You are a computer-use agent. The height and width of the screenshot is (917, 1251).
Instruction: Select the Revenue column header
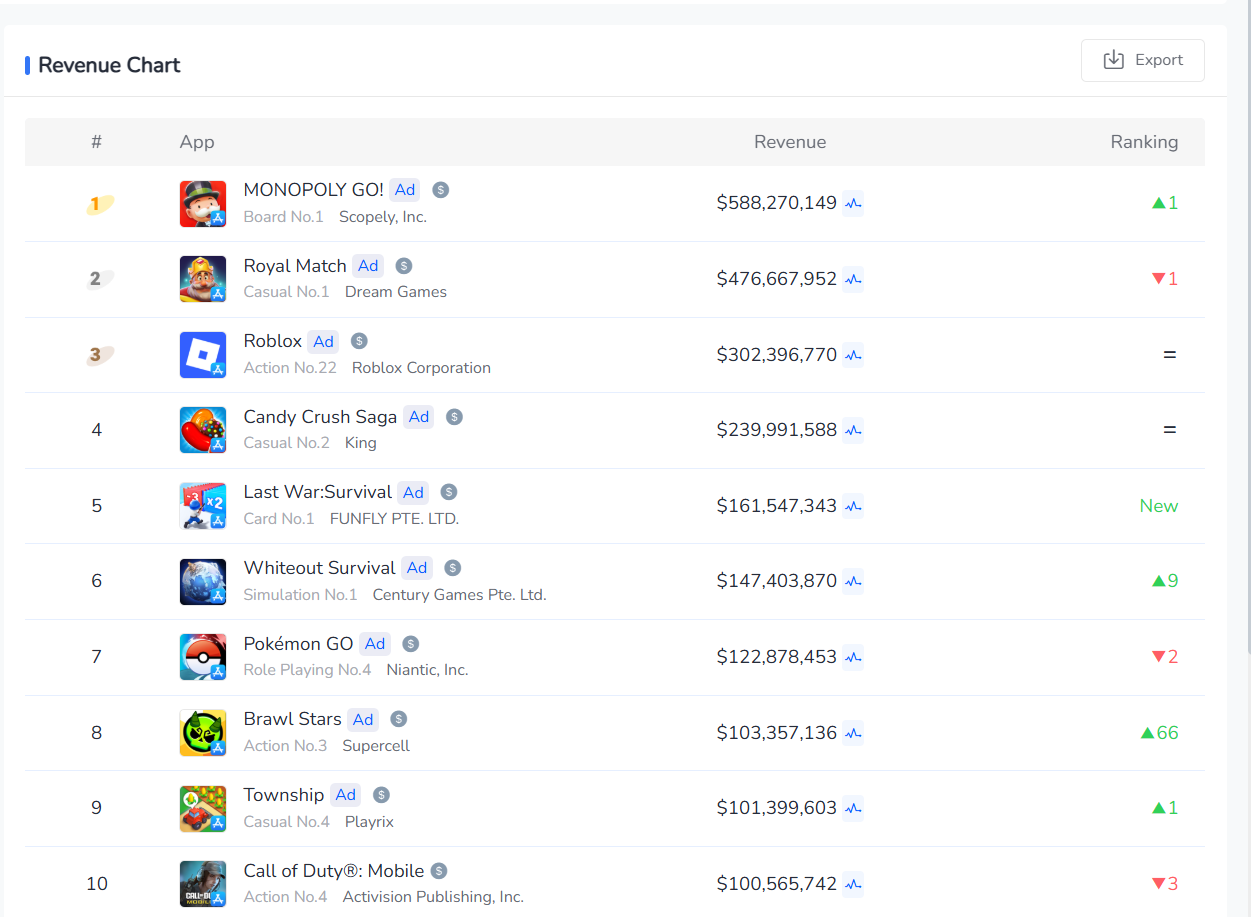pyautogui.click(x=790, y=142)
